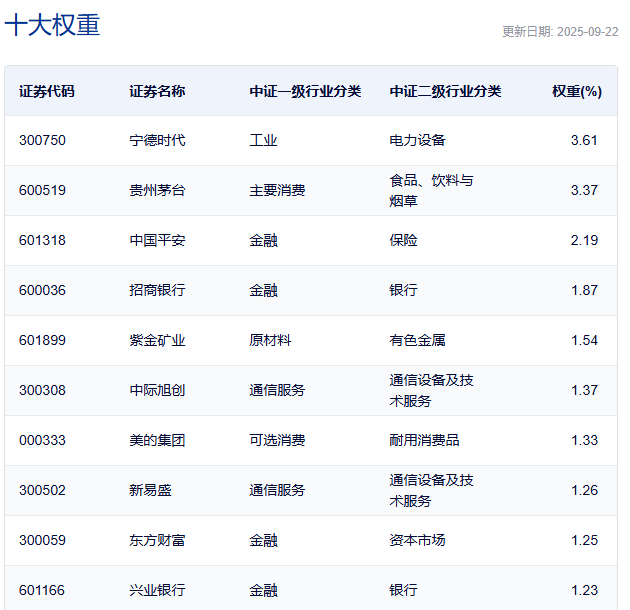This screenshot has height=610, width=630.
Task: Select the name 东方财富
Action: tap(157, 540)
